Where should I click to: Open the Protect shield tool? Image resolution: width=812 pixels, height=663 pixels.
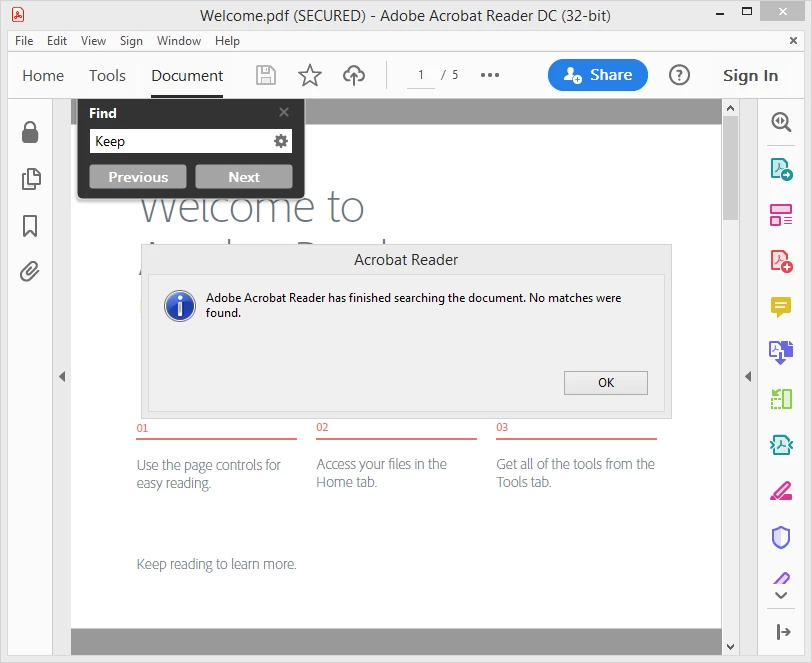point(781,537)
